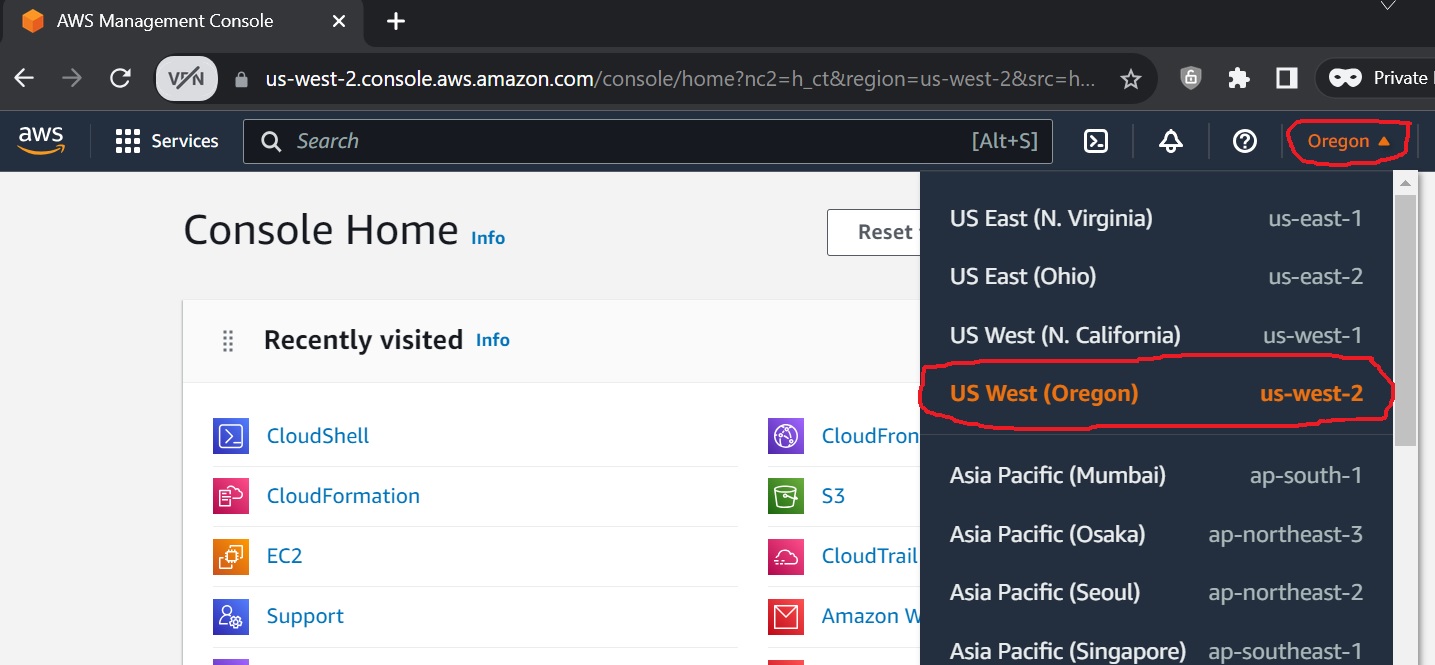1435x665 pixels.
Task: Click the CloudShell service icon in Recently visited
Action: click(231, 436)
